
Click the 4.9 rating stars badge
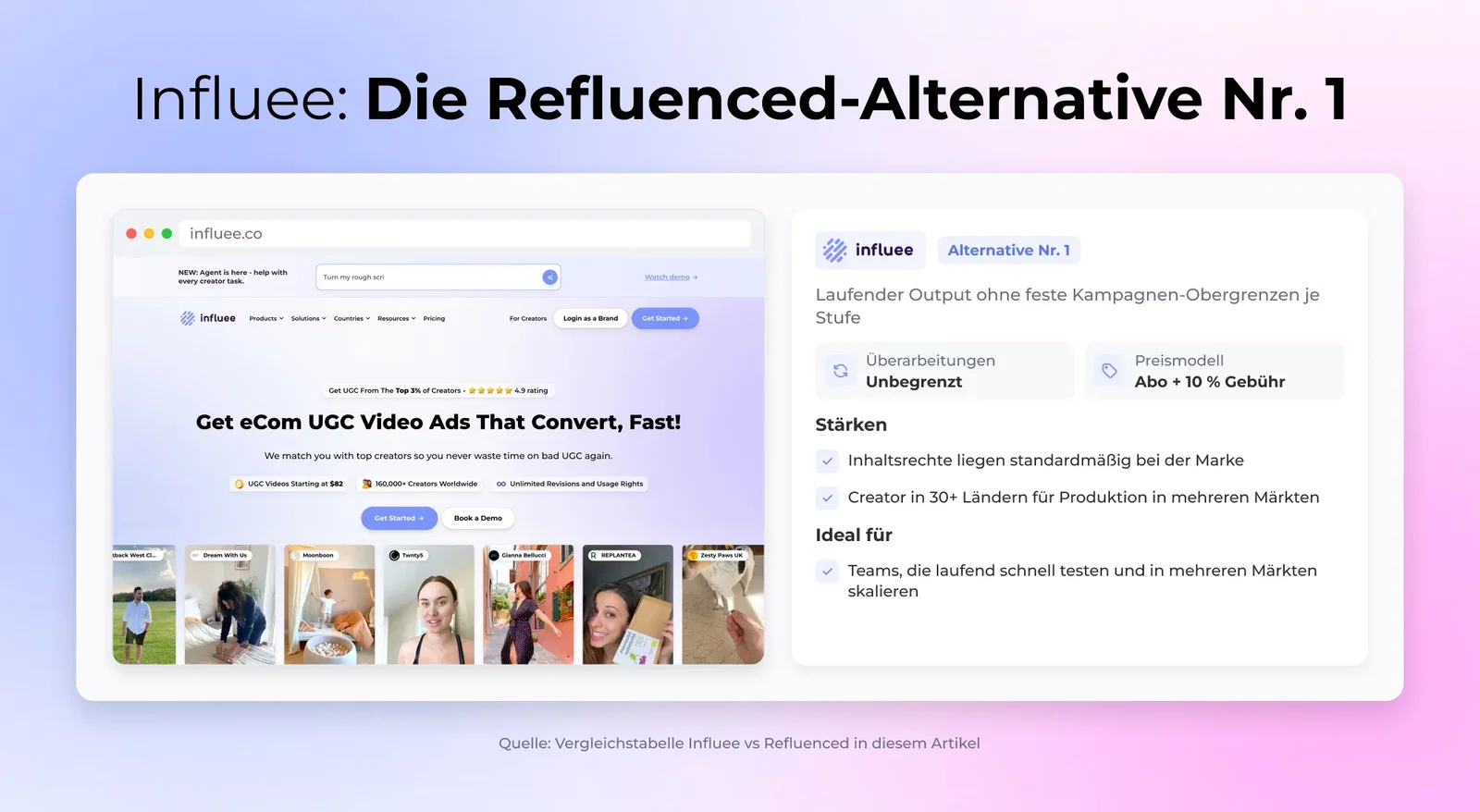coord(438,390)
